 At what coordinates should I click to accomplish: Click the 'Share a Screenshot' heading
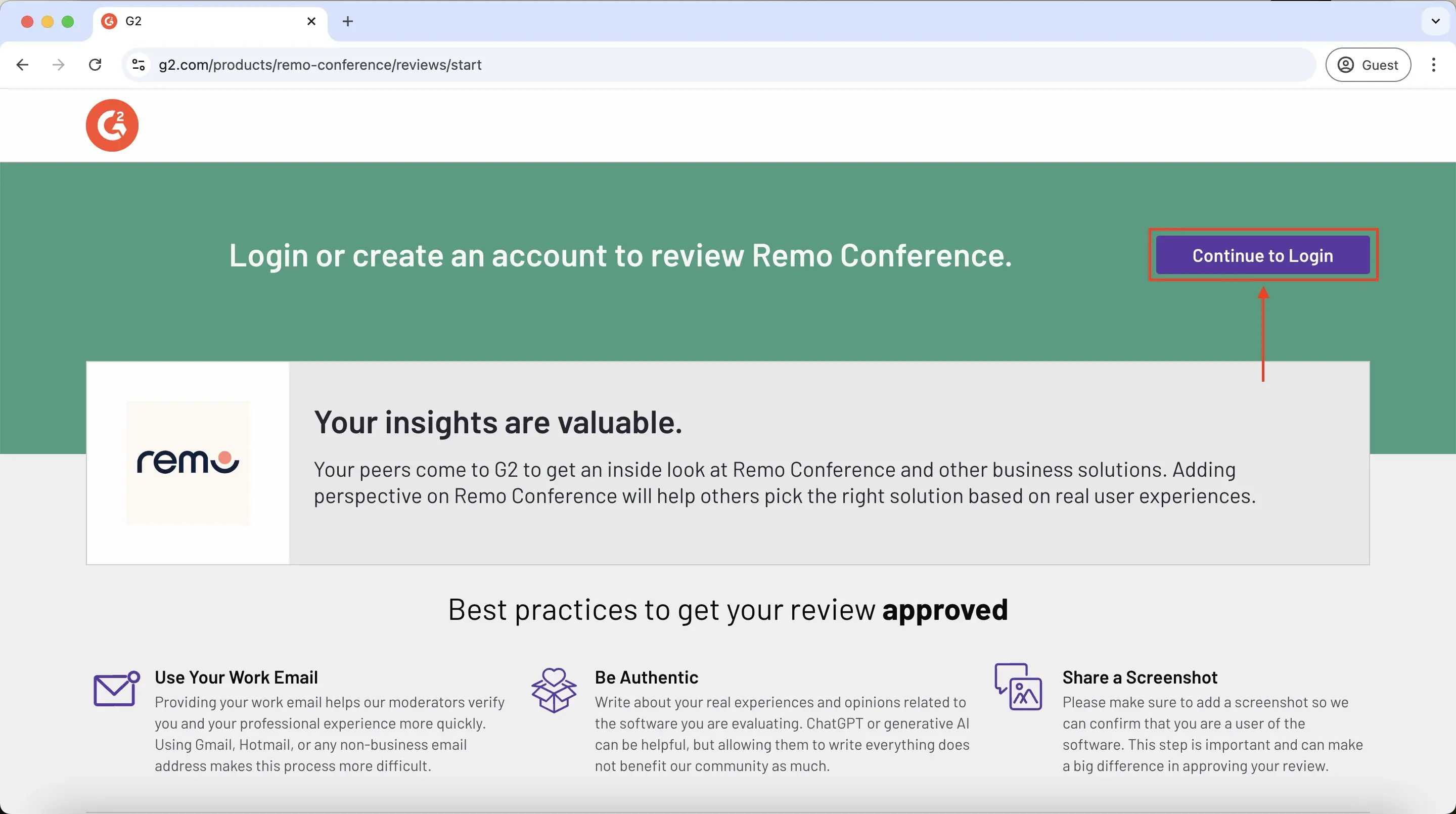[x=1140, y=677]
